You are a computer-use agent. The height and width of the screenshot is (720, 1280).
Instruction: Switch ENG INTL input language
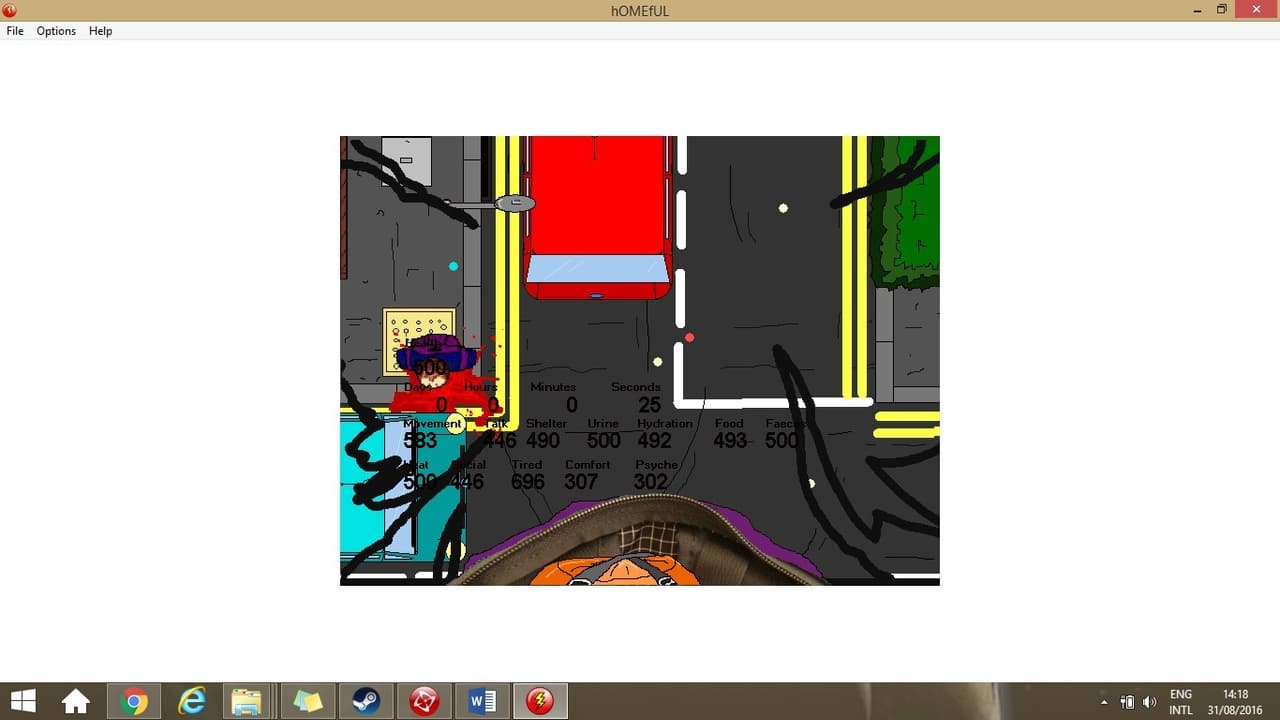click(x=1180, y=702)
